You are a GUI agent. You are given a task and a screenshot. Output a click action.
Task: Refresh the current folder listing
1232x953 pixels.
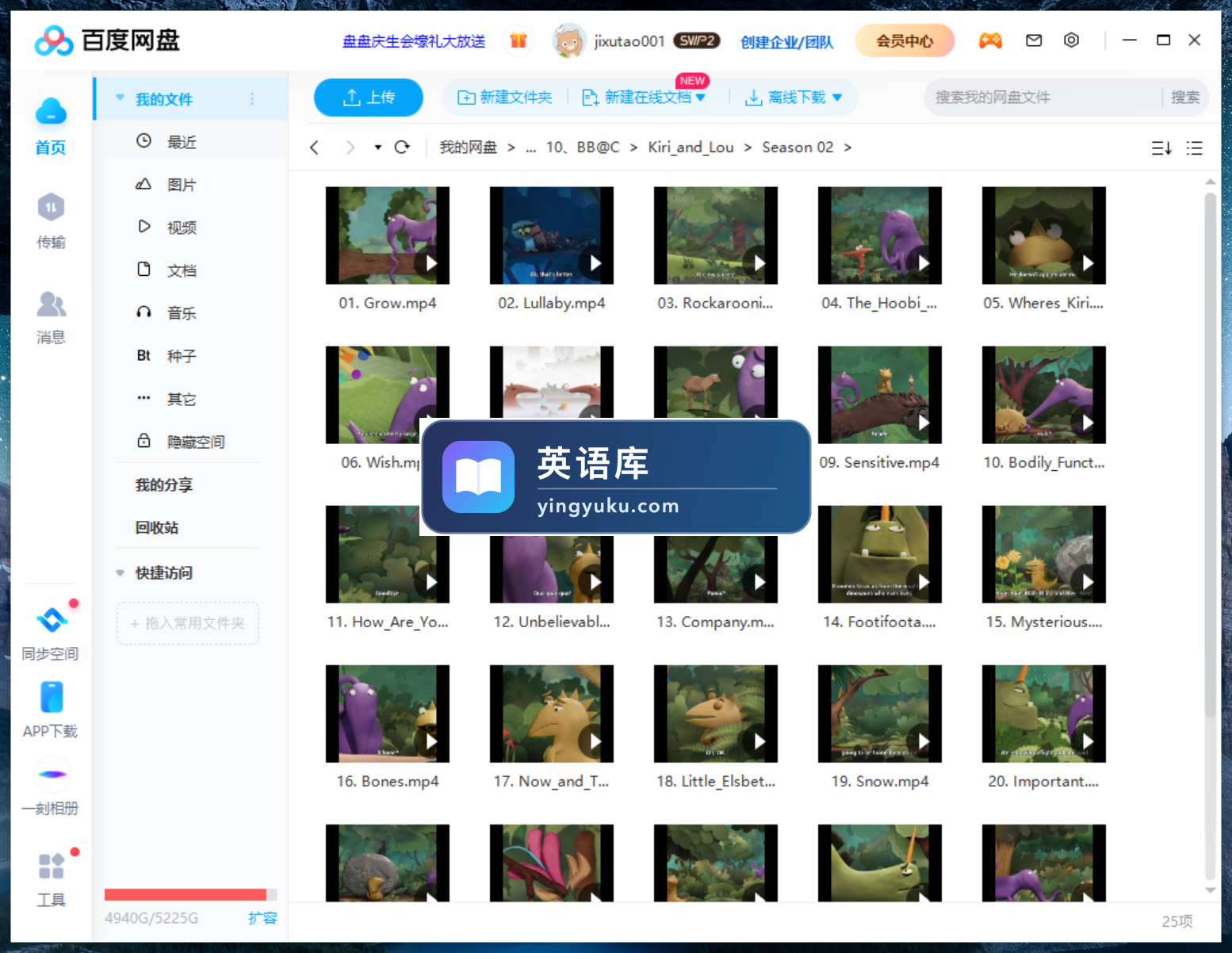pyautogui.click(x=402, y=147)
